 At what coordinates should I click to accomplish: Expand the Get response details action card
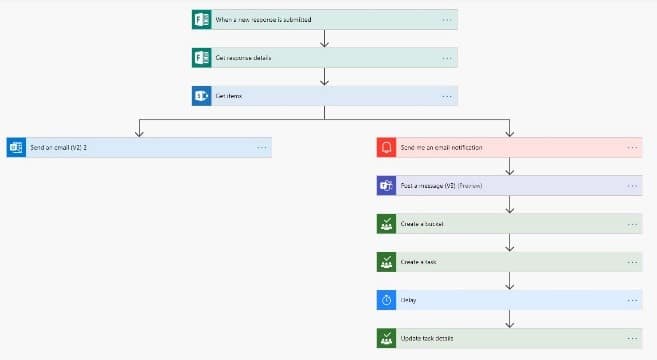[325, 58]
